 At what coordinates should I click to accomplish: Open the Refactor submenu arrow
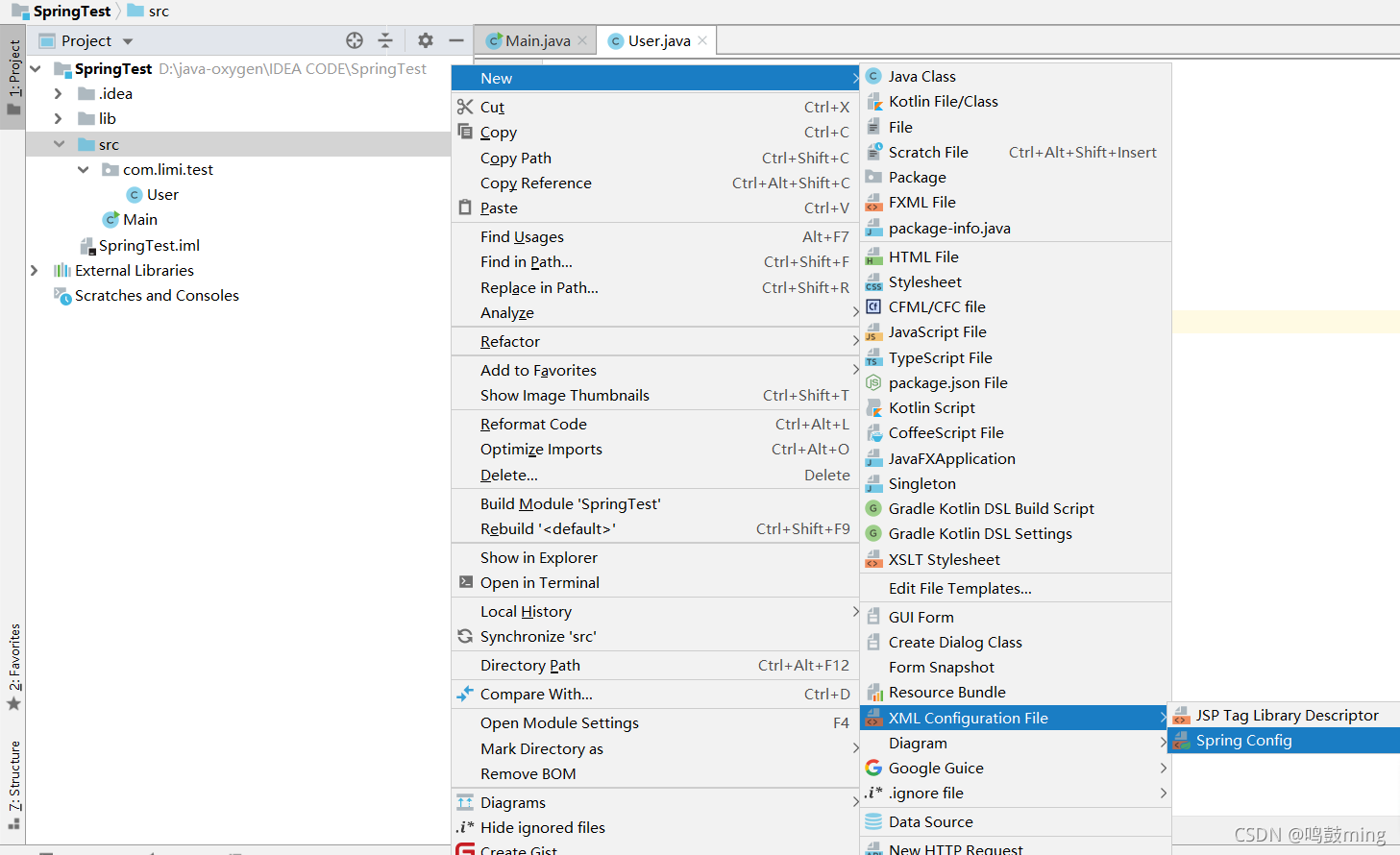click(x=855, y=341)
